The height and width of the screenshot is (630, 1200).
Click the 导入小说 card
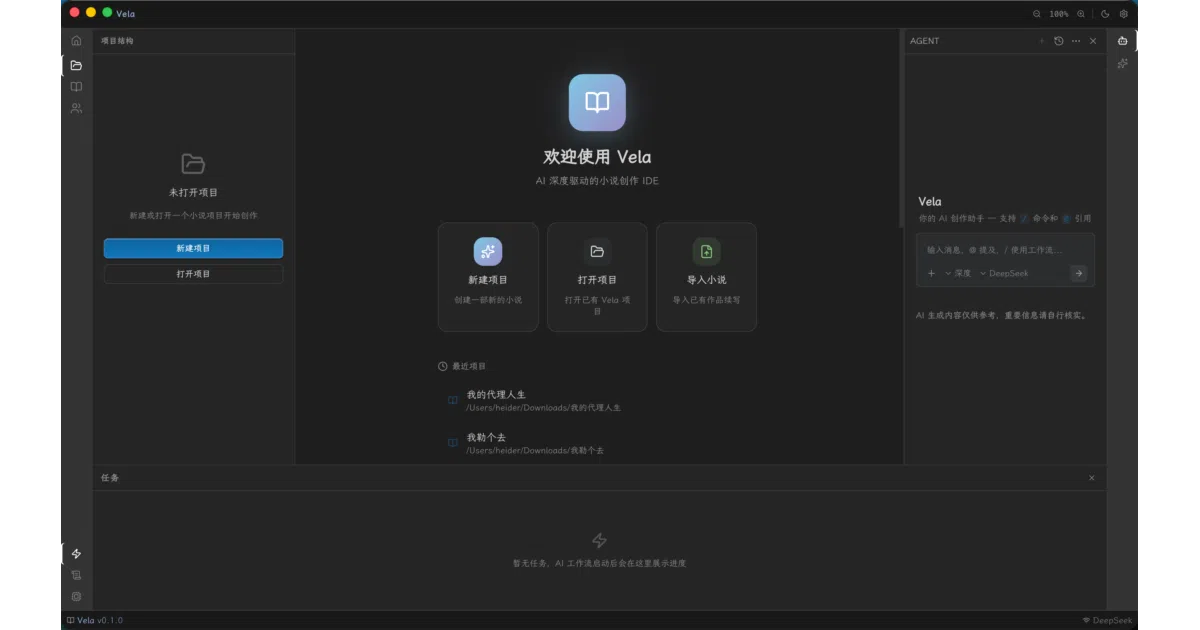(706, 277)
